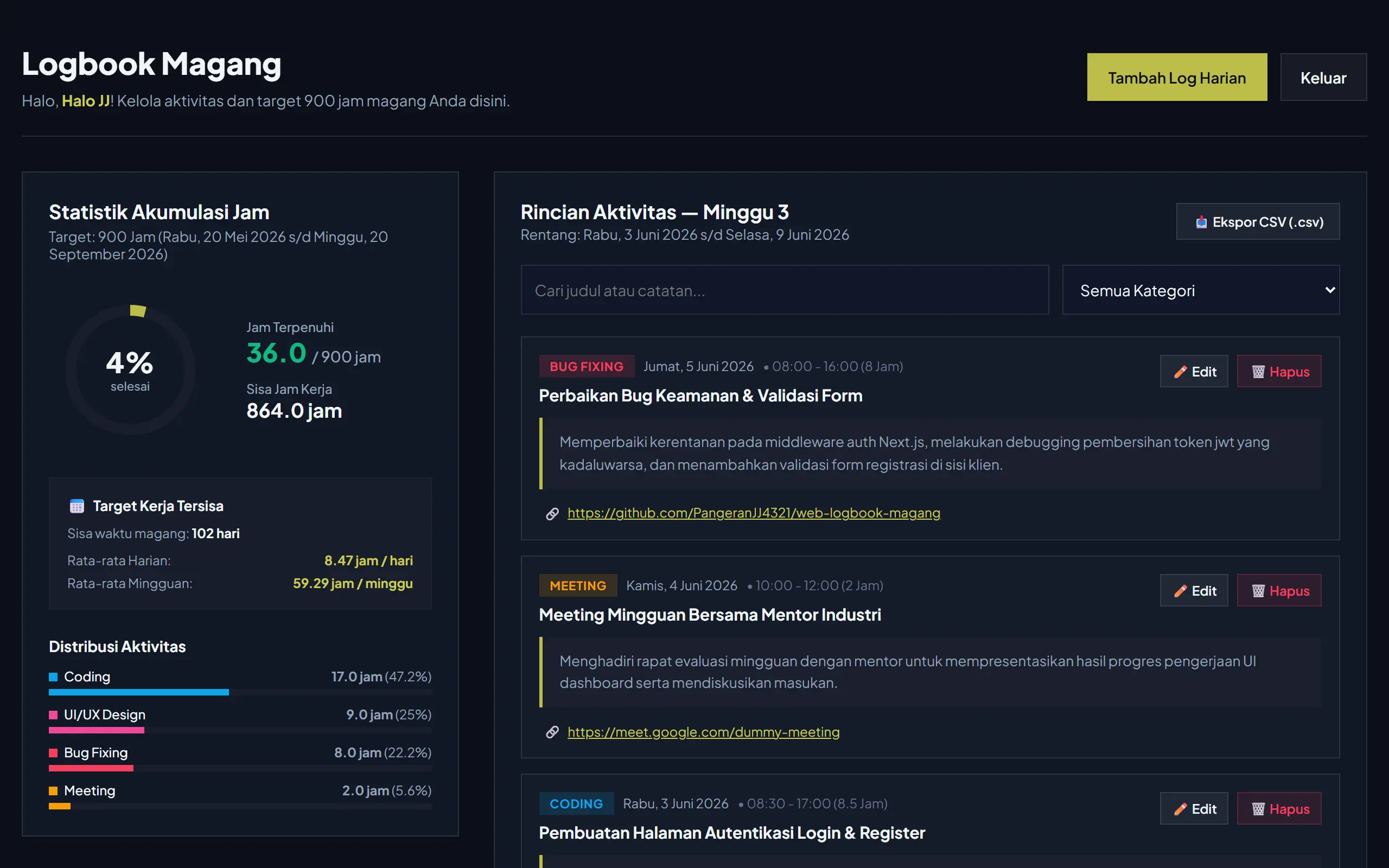Click the highlighted Halo JJ username

pos(86,101)
